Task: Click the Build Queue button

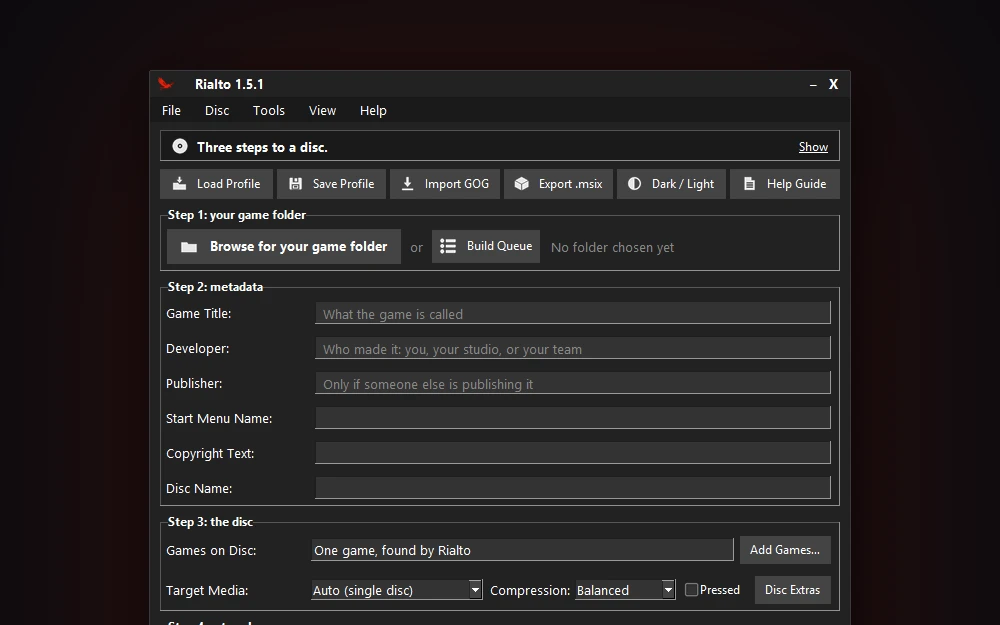Action: (x=486, y=246)
